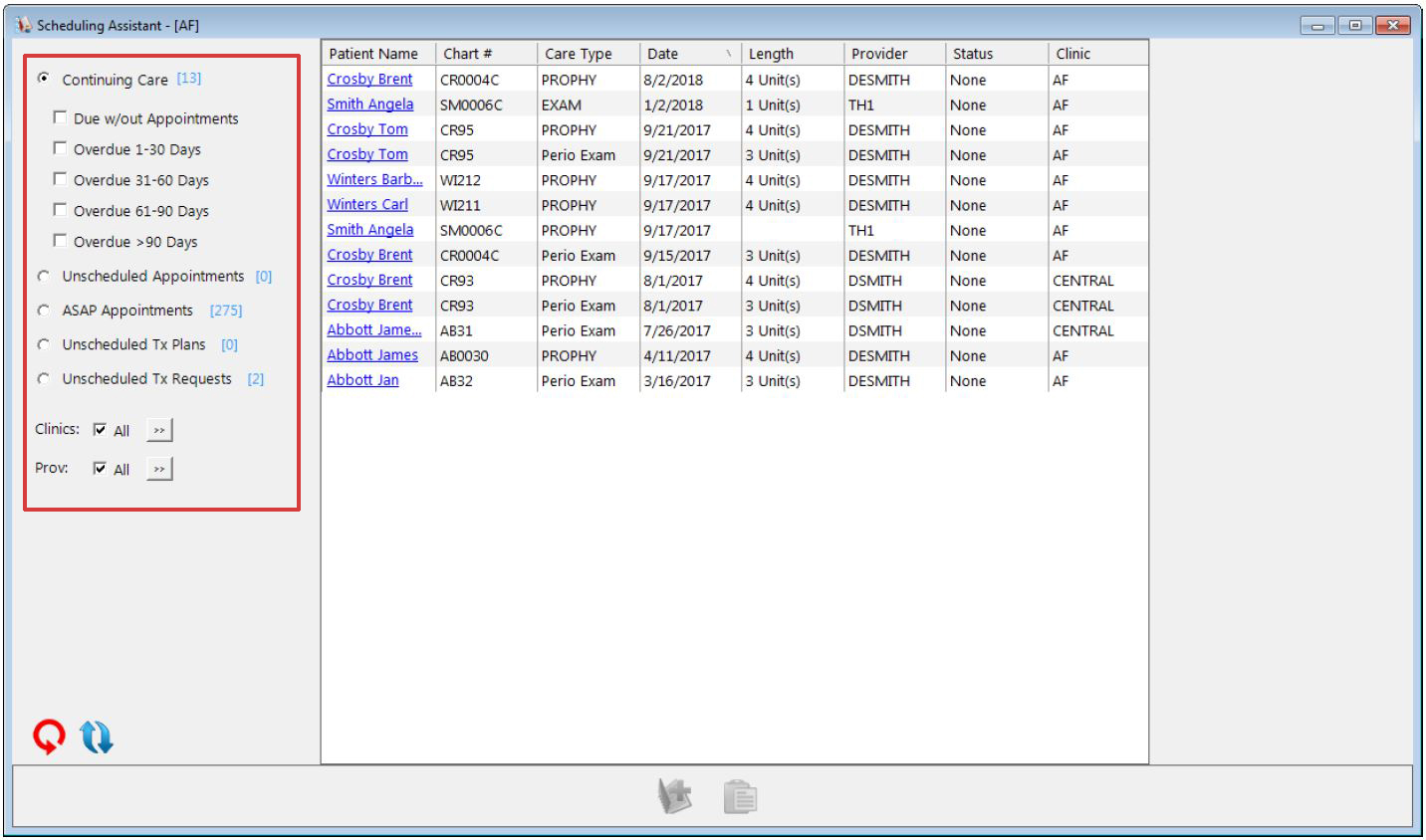Open Smith Angela's patient record

369,104
